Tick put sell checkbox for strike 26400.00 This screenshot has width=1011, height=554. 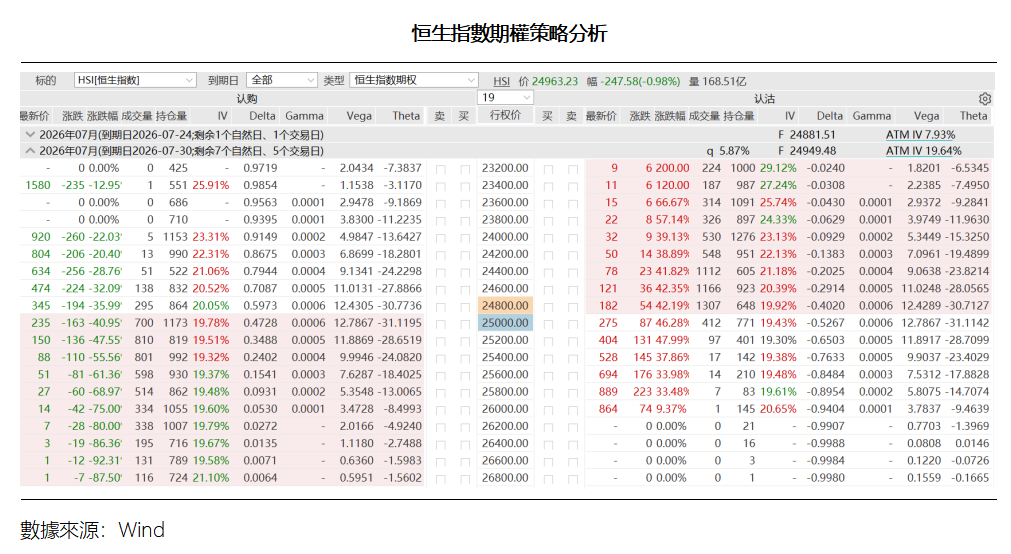click(573, 445)
